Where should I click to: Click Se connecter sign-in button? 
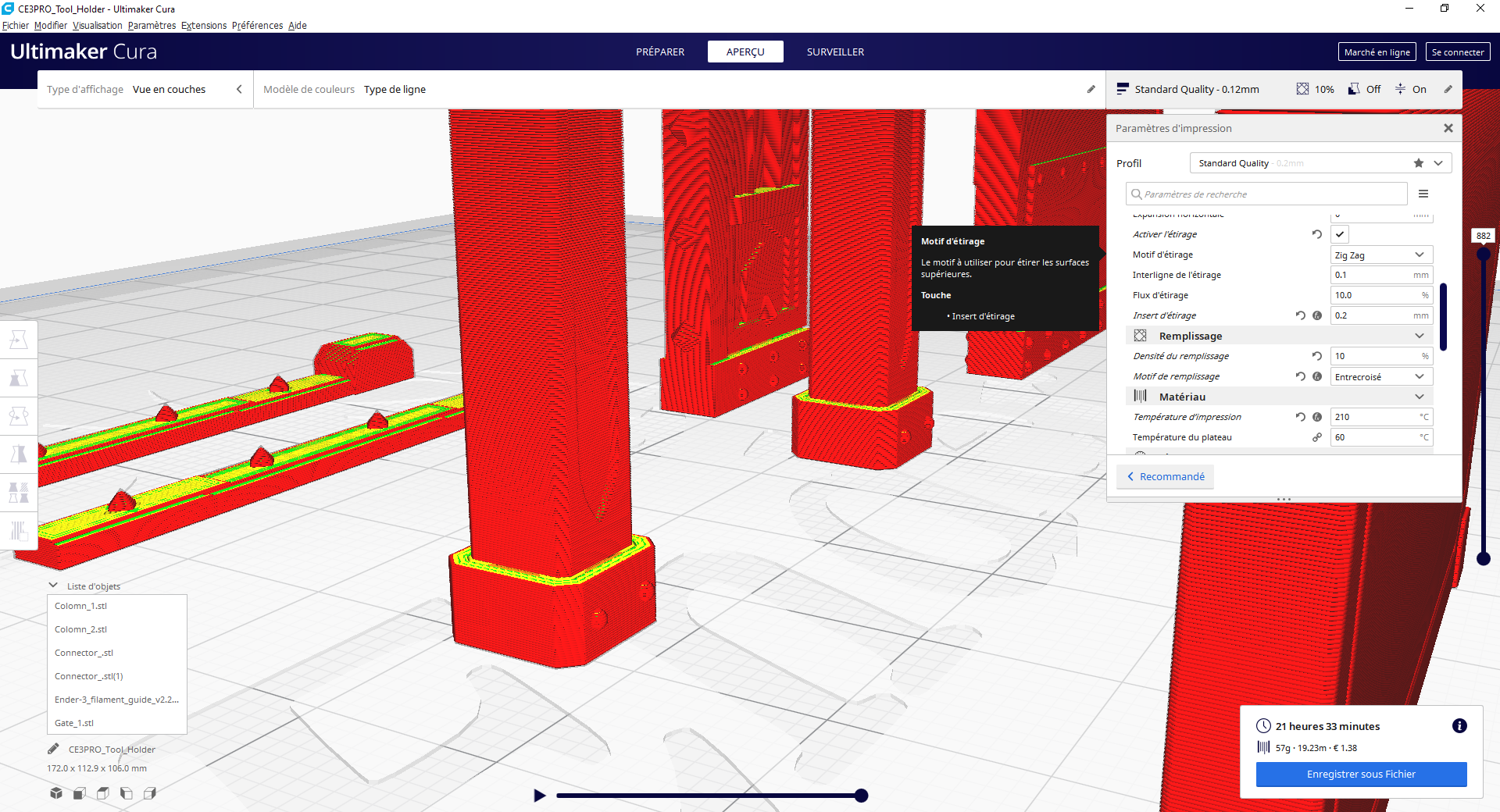pyautogui.click(x=1458, y=52)
